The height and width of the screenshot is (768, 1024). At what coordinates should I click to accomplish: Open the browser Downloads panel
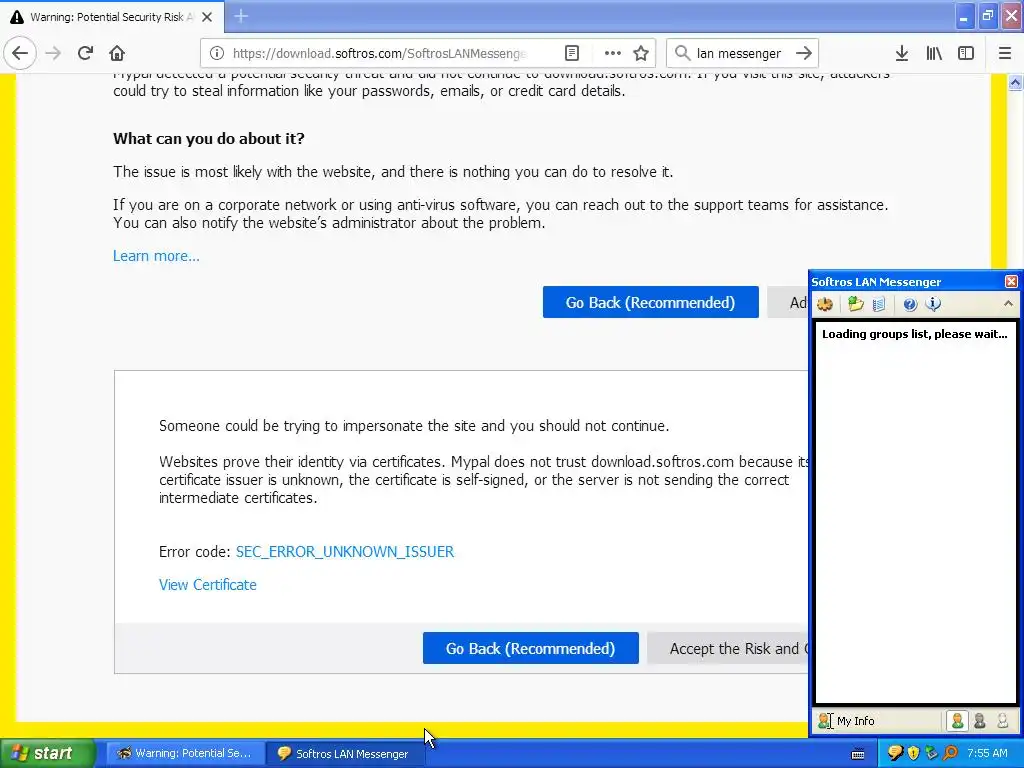902,53
